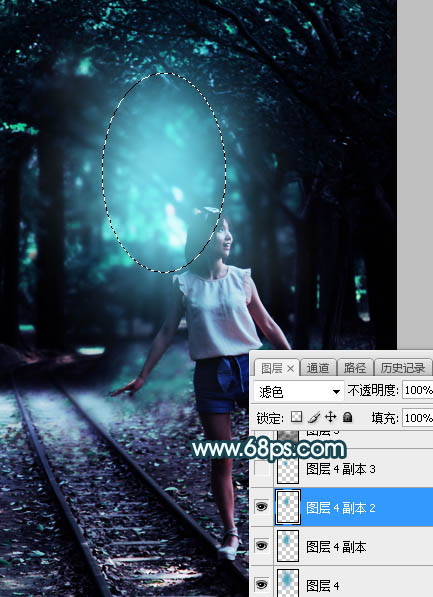Click the lock transparent pixels icon
The width and height of the screenshot is (433, 597).
tap(296, 417)
